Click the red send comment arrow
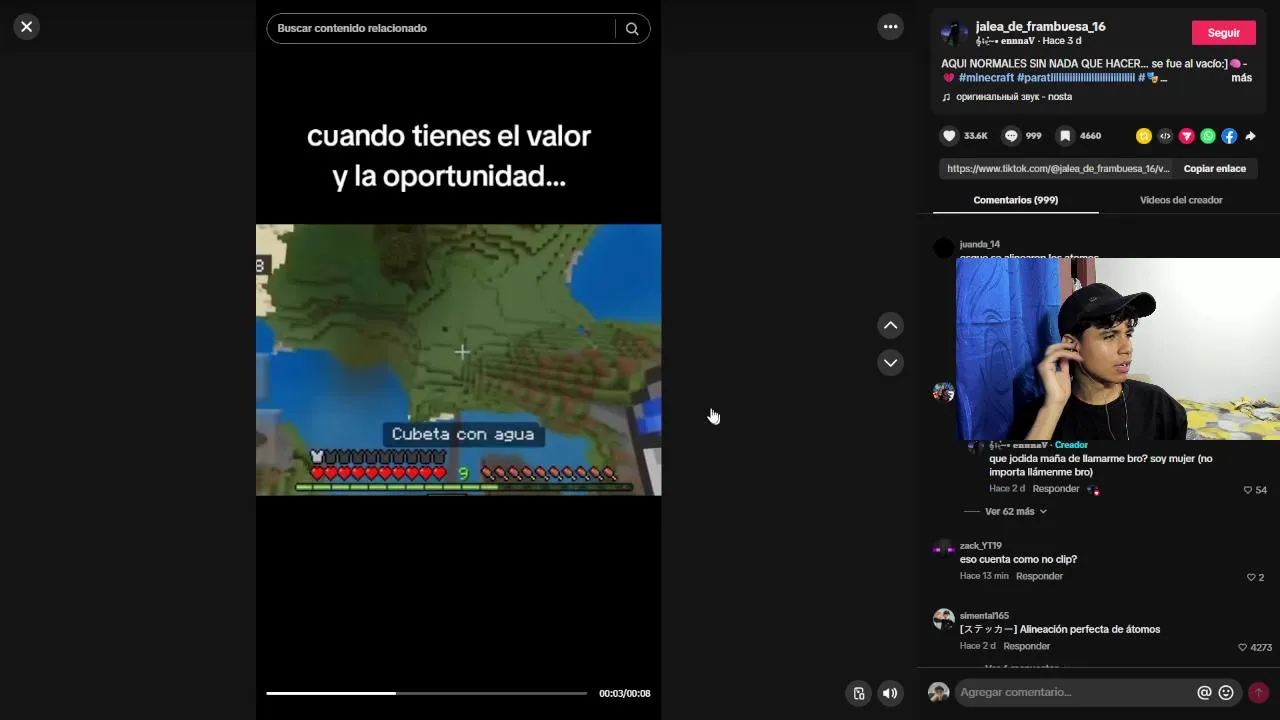The height and width of the screenshot is (720, 1280). [1258, 692]
